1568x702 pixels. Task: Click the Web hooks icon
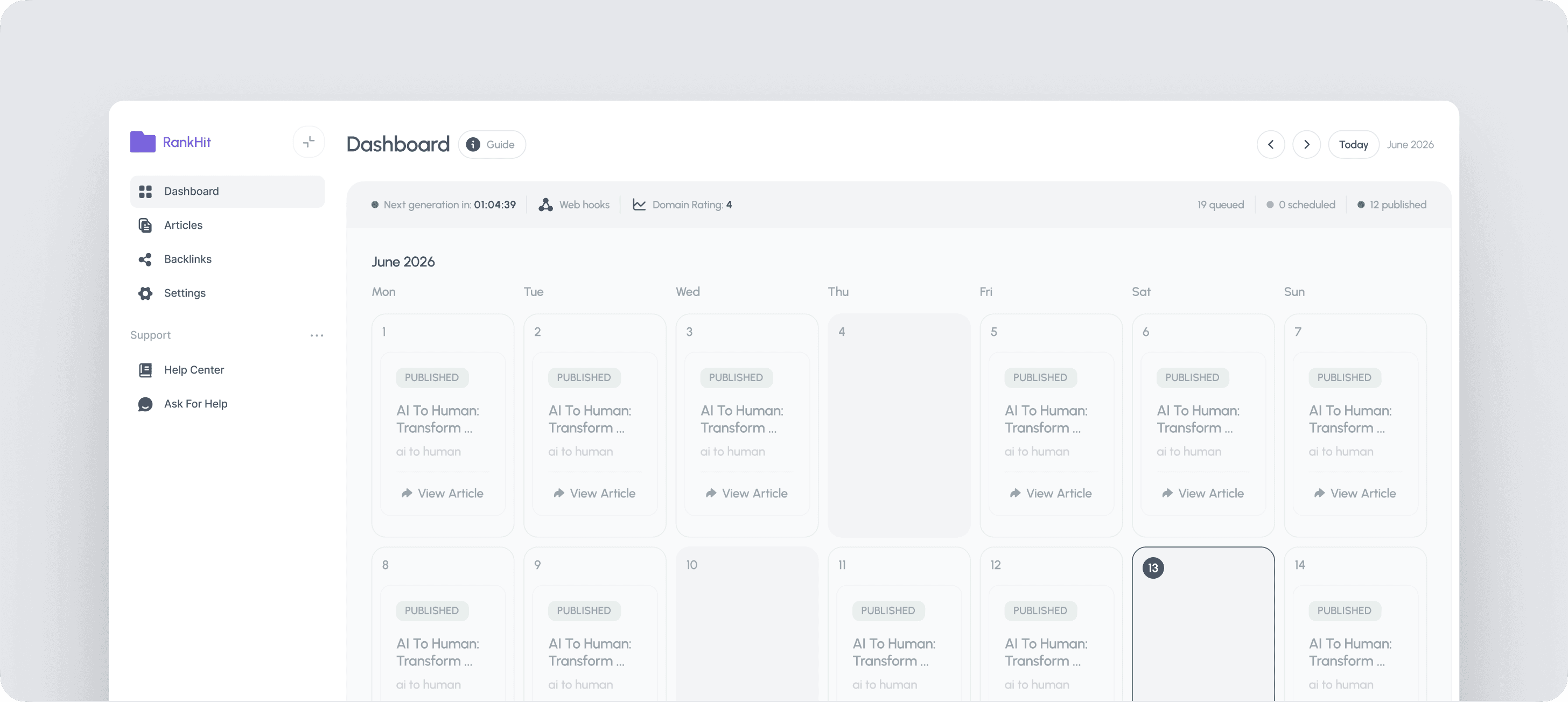pos(546,205)
